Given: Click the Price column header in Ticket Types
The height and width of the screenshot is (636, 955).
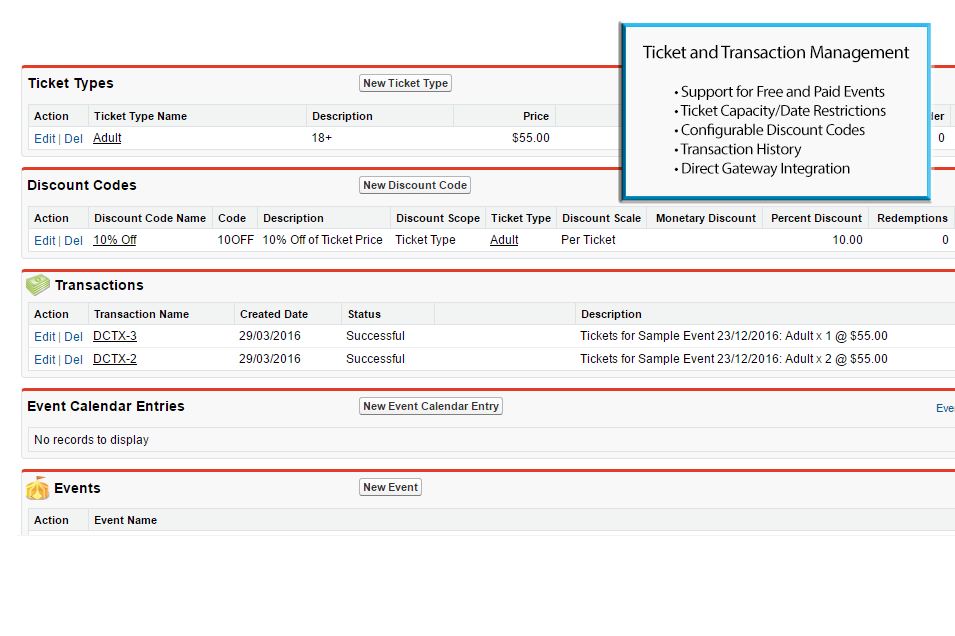Looking at the screenshot, I should click(x=536, y=116).
